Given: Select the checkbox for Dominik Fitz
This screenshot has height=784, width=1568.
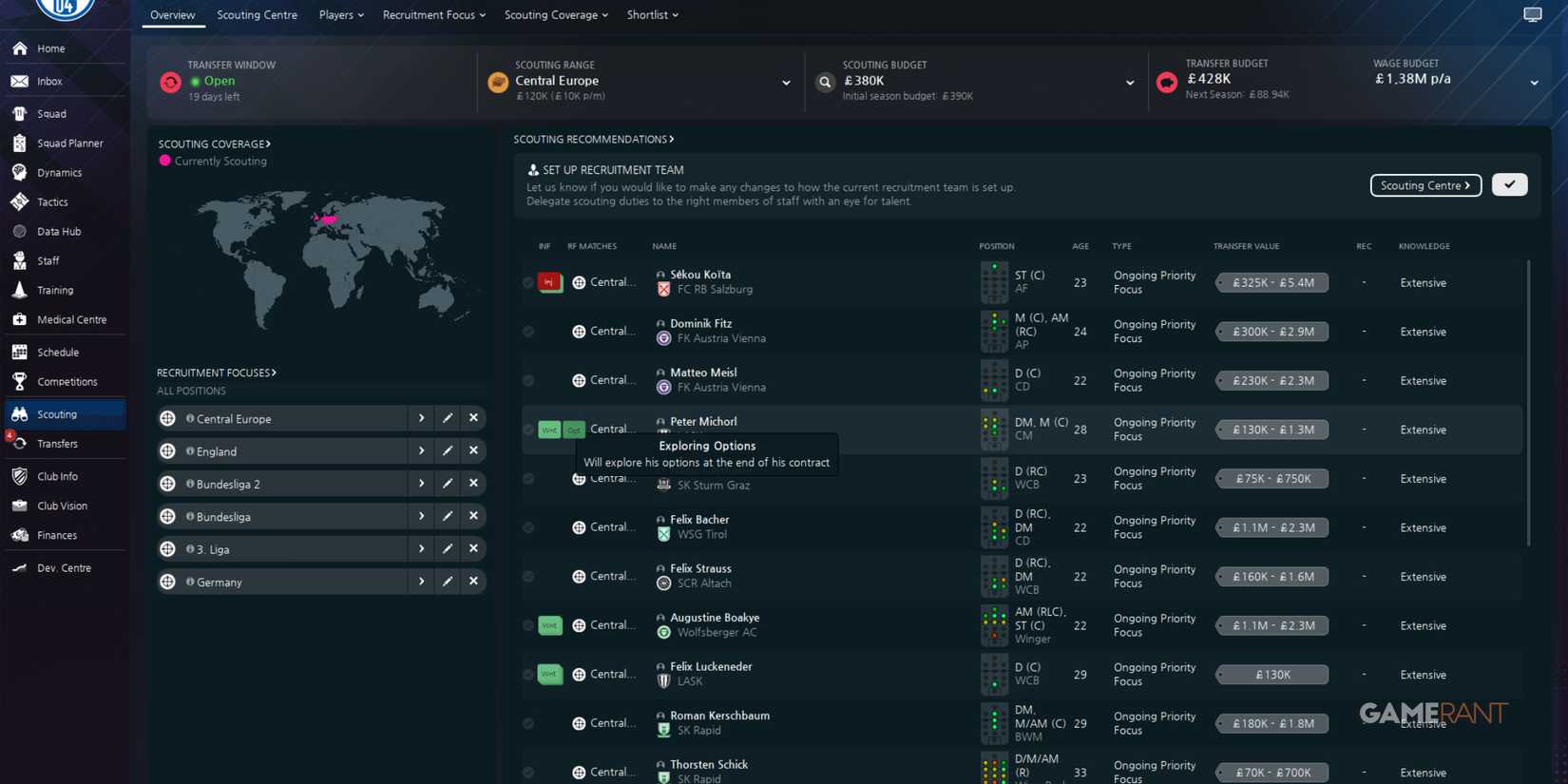Looking at the screenshot, I should coord(528,332).
